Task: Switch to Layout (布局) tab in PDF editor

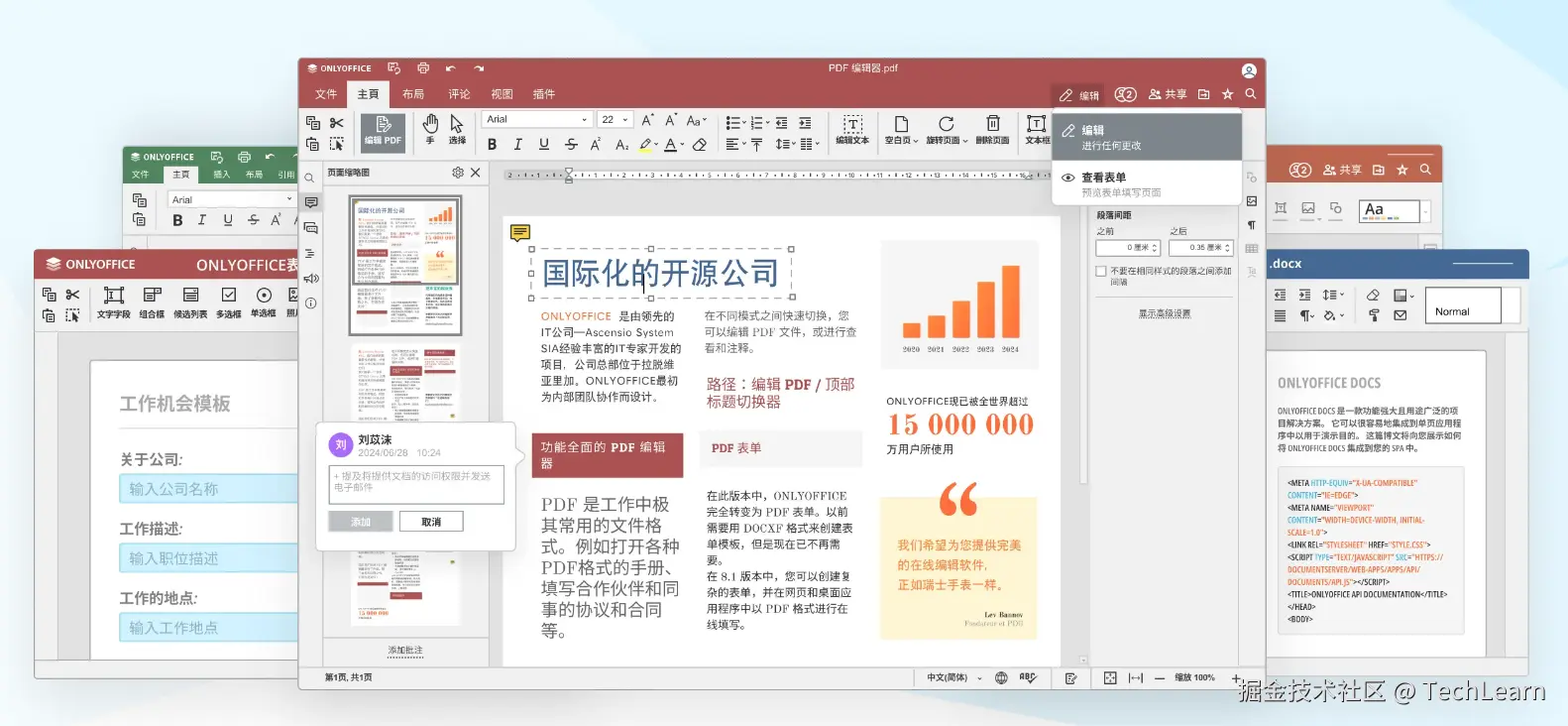Action: tap(413, 94)
